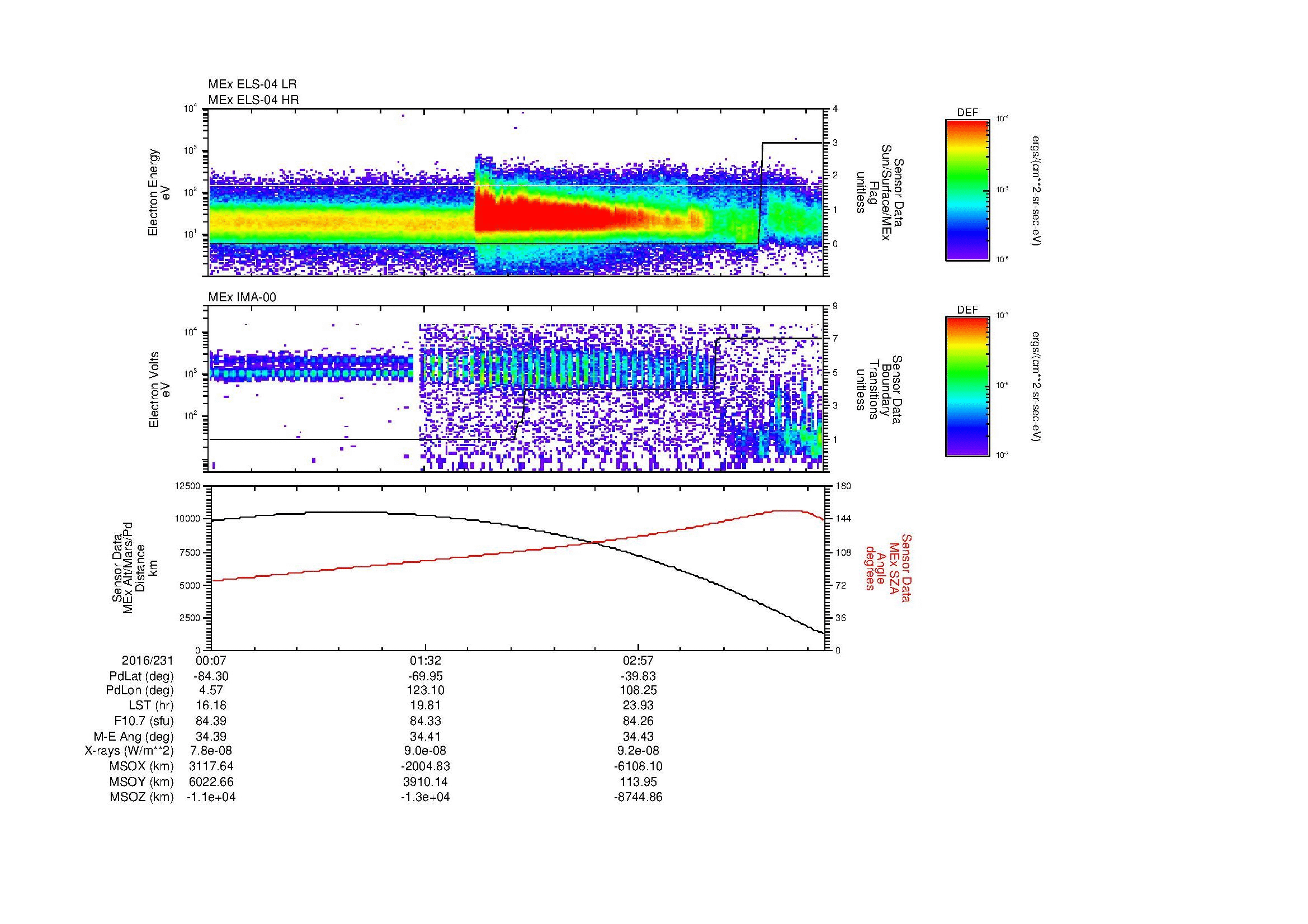Click the Electron Volts eV axis label
Viewport: 1308px width, 924px height.
(159, 390)
